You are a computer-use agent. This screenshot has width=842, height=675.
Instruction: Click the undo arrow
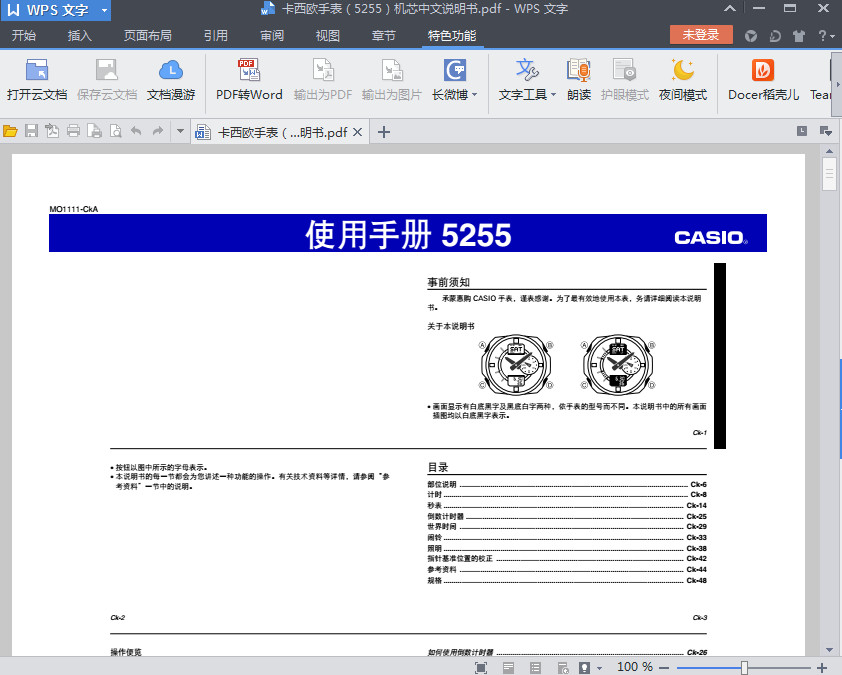point(136,131)
